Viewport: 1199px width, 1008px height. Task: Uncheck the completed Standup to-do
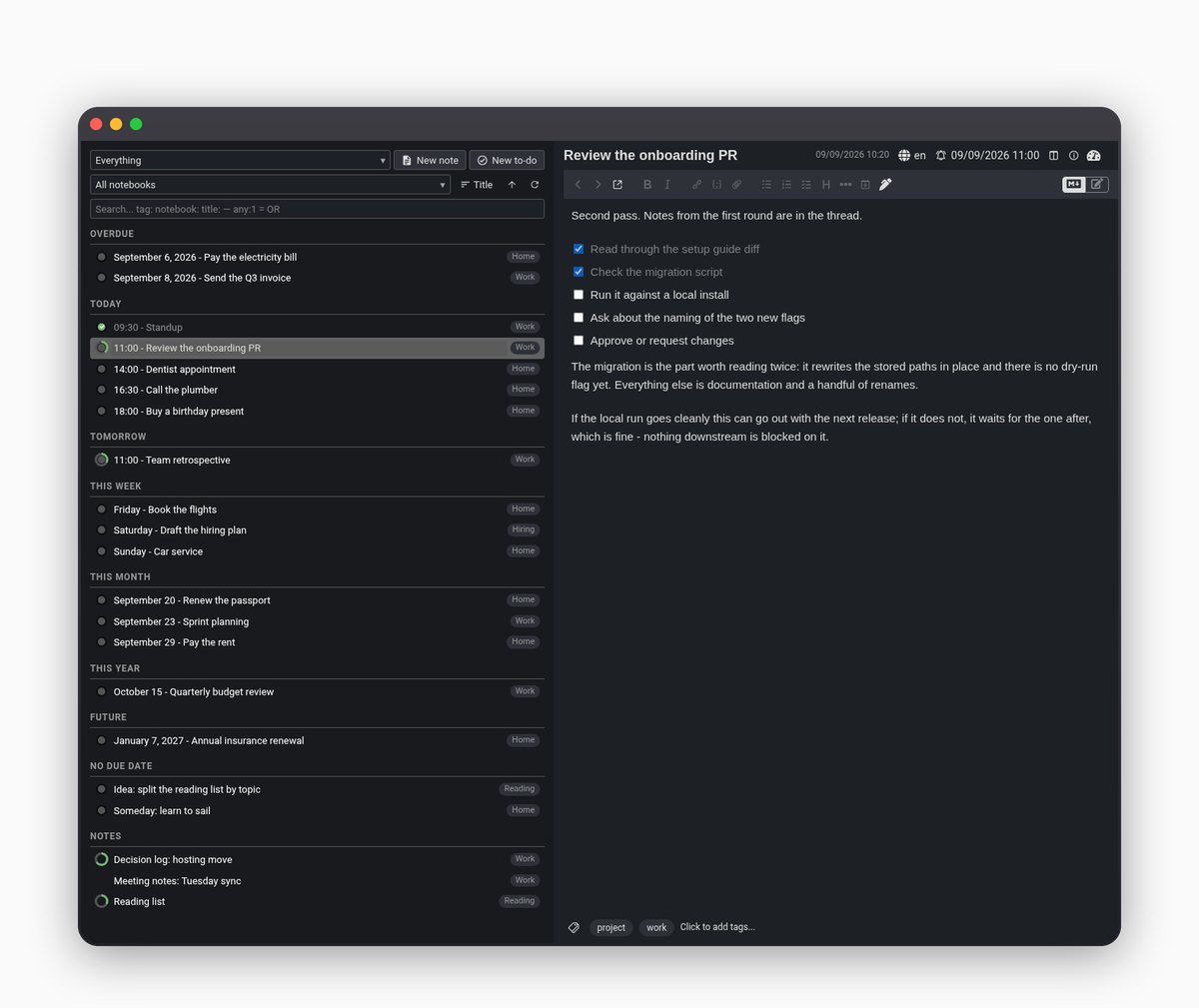point(102,327)
